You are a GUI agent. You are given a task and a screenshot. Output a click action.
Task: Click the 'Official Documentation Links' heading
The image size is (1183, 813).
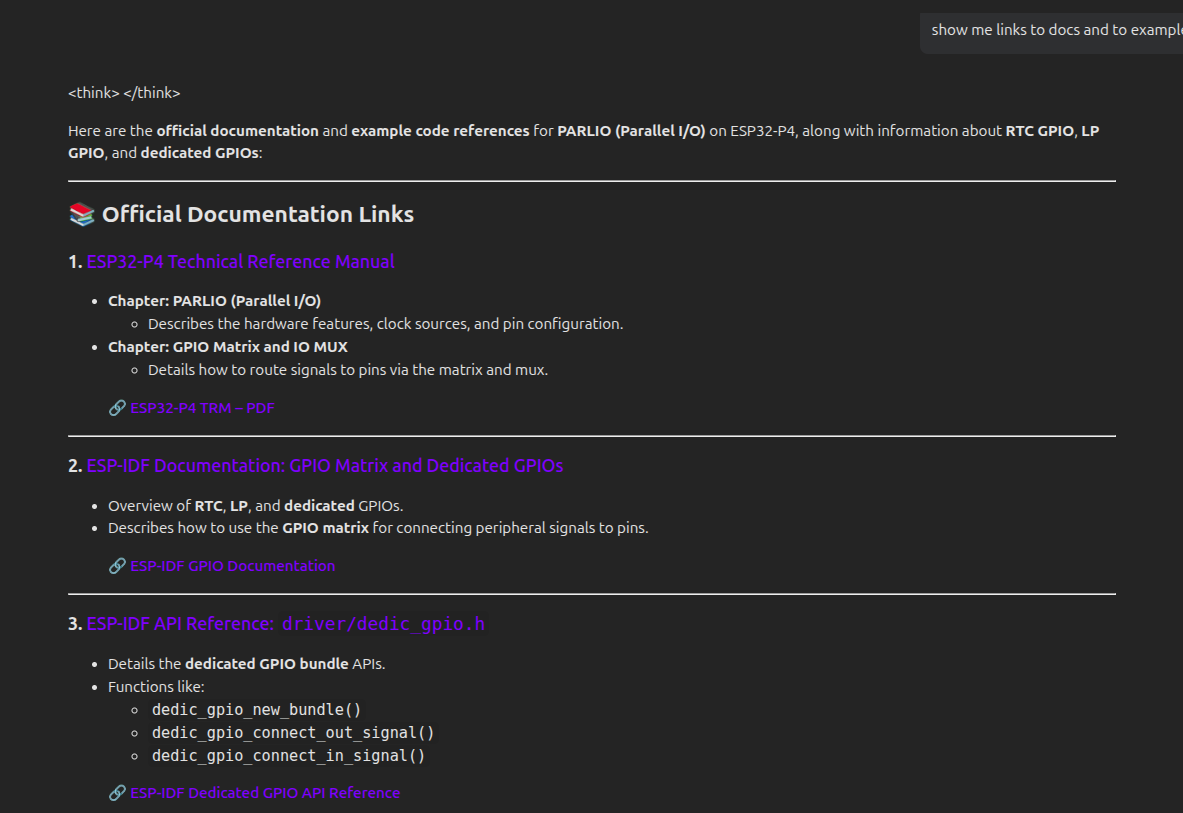pyautogui.click(x=257, y=214)
